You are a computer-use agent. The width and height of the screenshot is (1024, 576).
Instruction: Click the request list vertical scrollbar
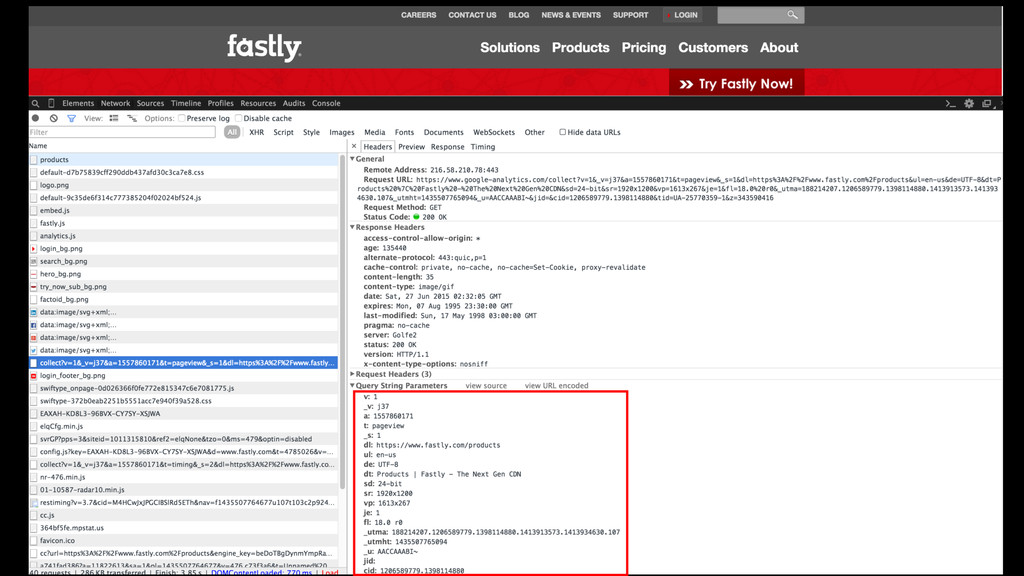(342, 323)
